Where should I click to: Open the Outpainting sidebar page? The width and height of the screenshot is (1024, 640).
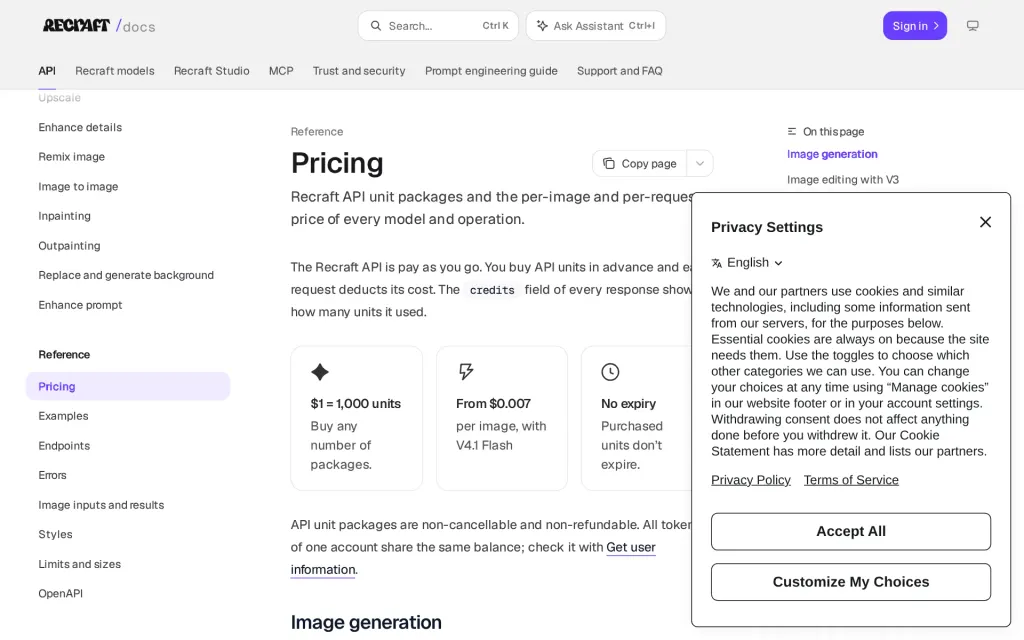(69, 246)
